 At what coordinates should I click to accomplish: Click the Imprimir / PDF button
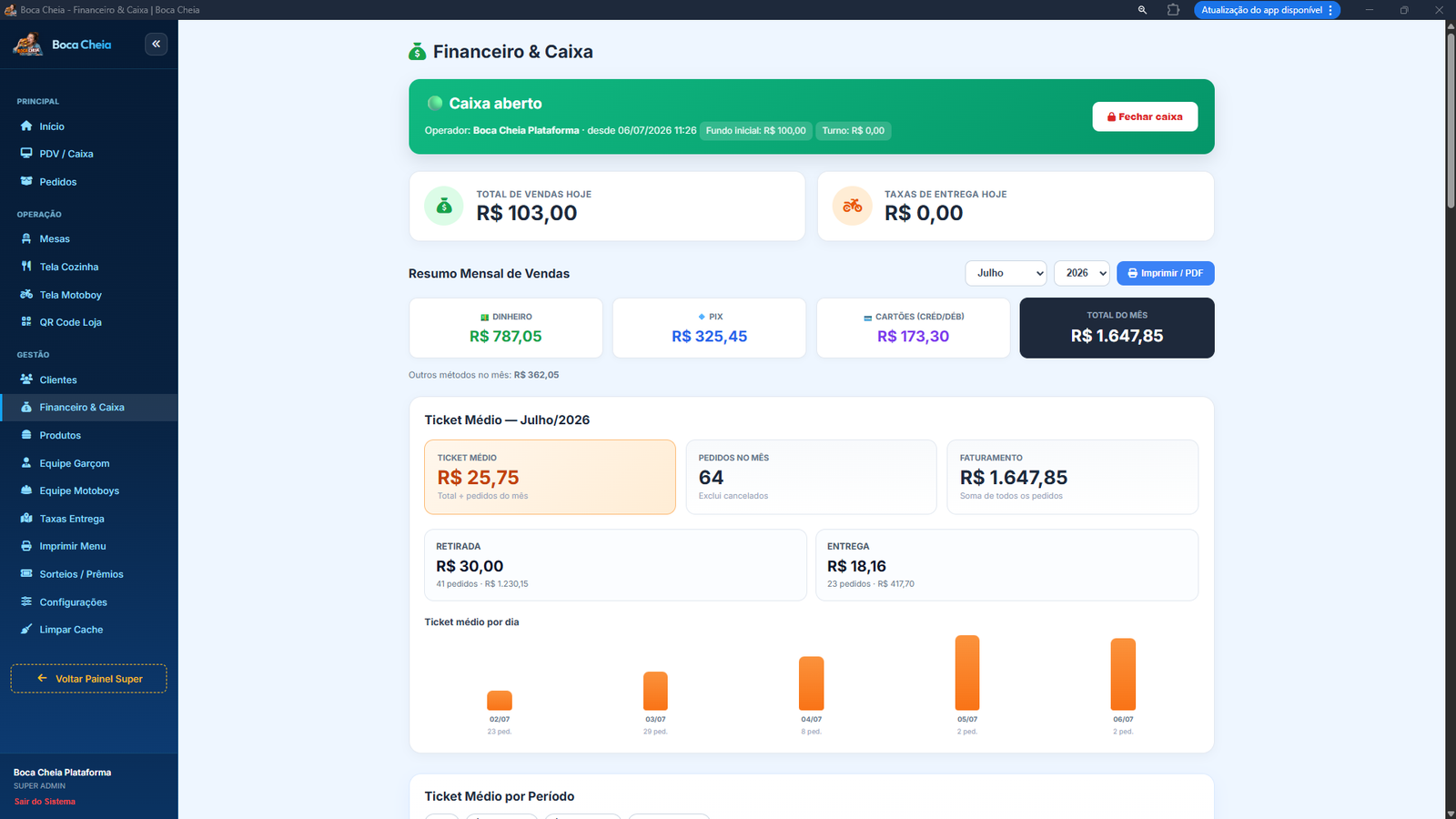(1165, 273)
